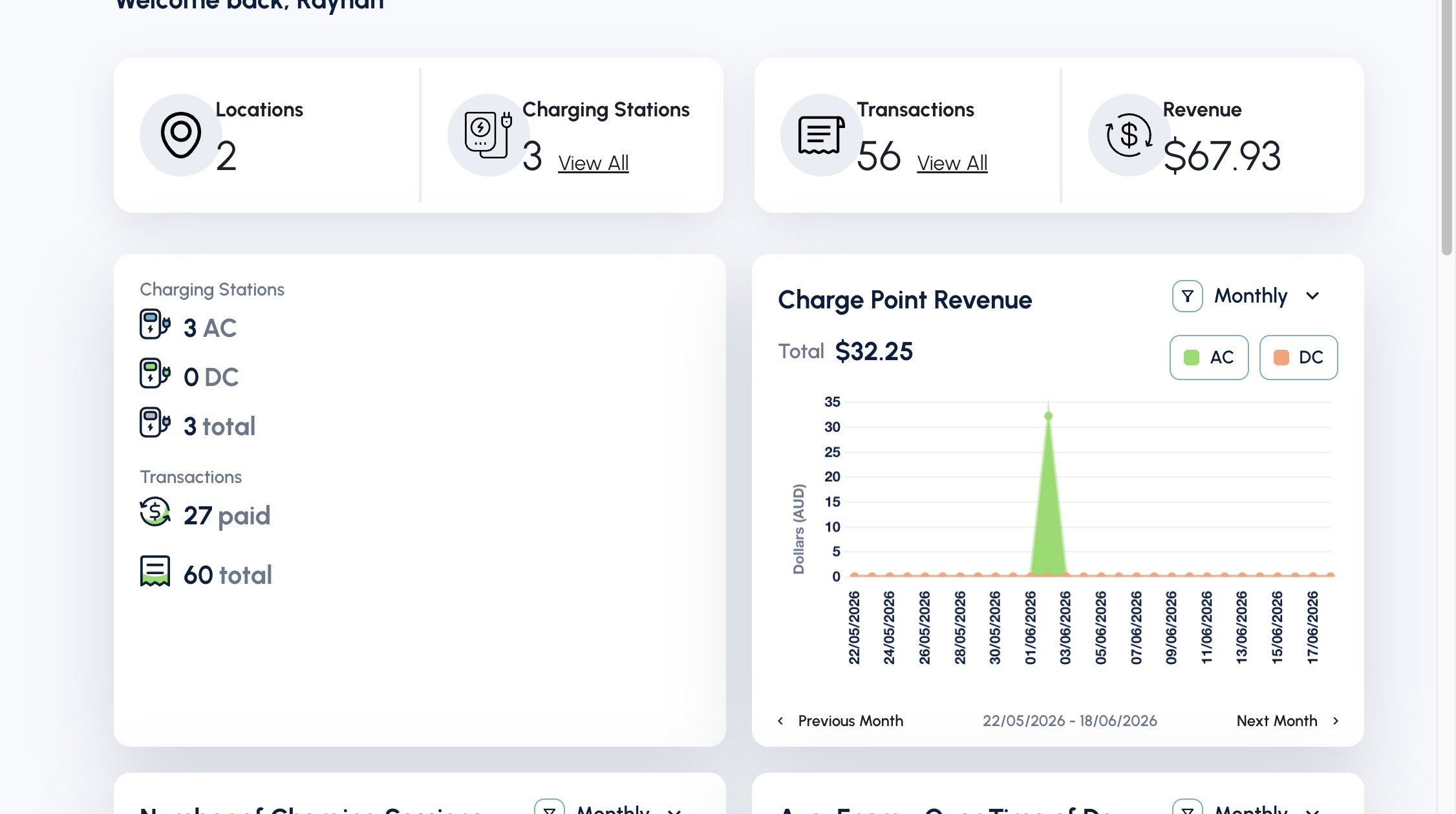The width and height of the screenshot is (1456, 814).
Task: Click the AC charger icon beside 3 AC
Action: point(155,325)
